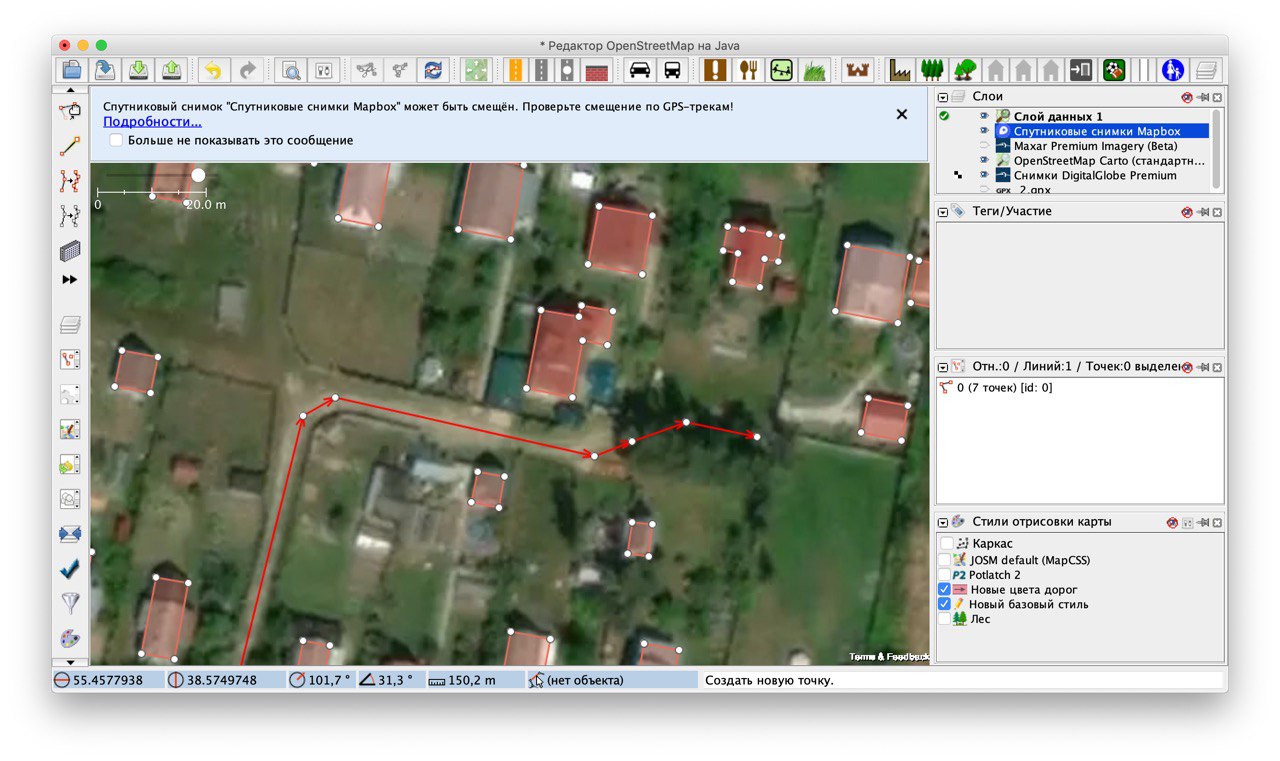Screen dimensions: 1280x761
Task: Click the Layers panel vertical scrollbar
Action: tap(1217, 149)
